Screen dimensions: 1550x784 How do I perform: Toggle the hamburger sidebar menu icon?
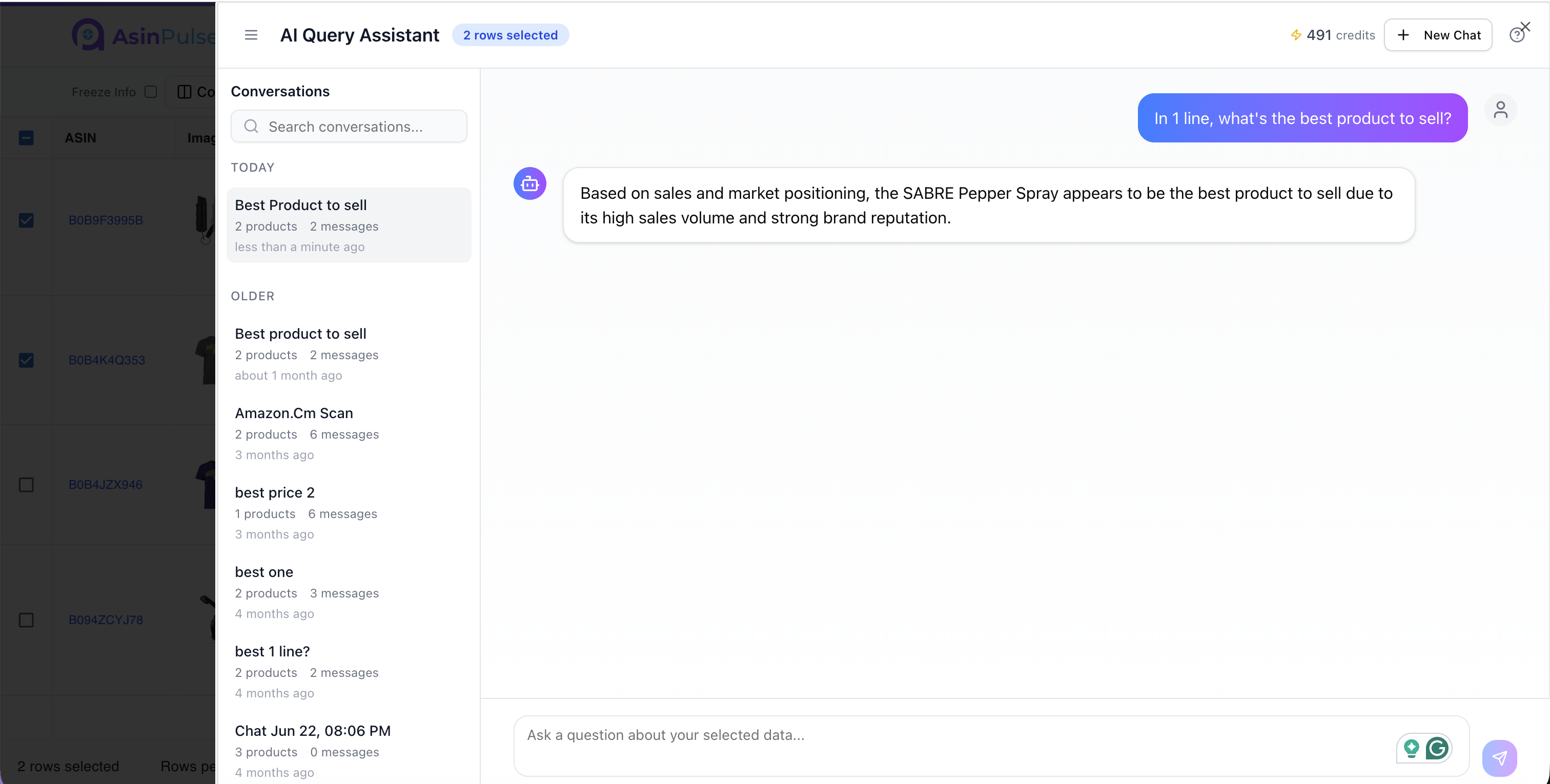[251, 35]
